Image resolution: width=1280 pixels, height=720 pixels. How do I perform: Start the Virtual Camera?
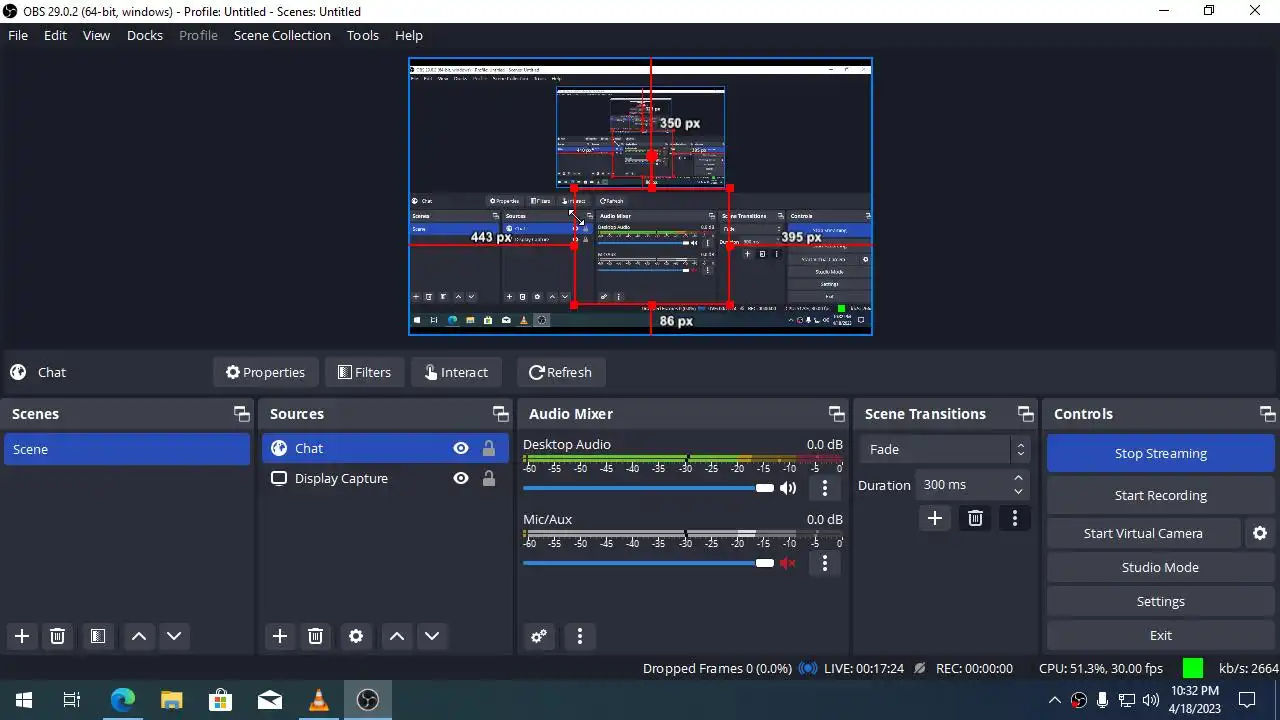(x=1143, y=533)
